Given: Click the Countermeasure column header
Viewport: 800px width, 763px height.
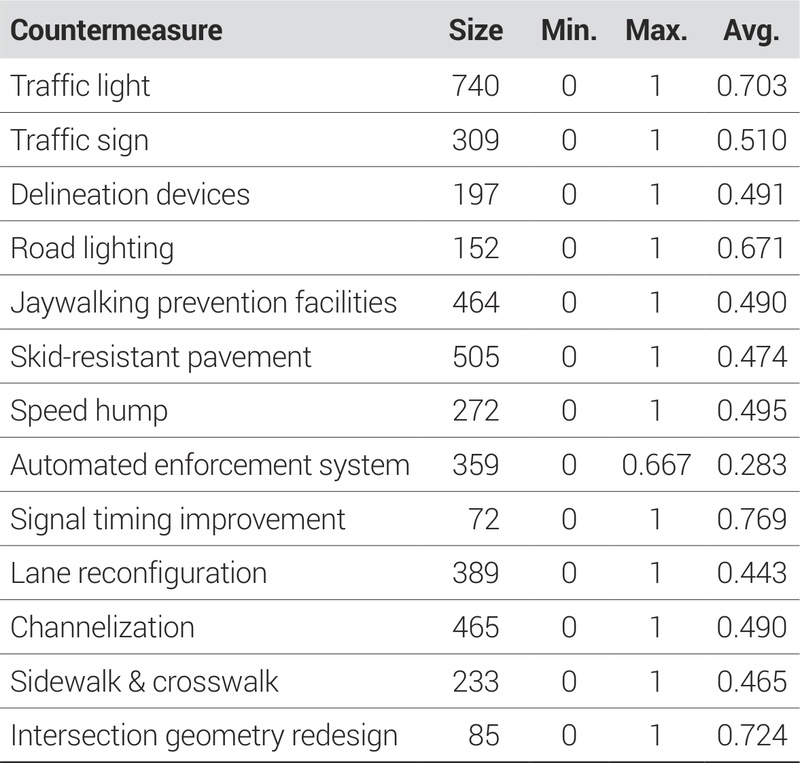Looking at the screenshot, I should (115, 30).
